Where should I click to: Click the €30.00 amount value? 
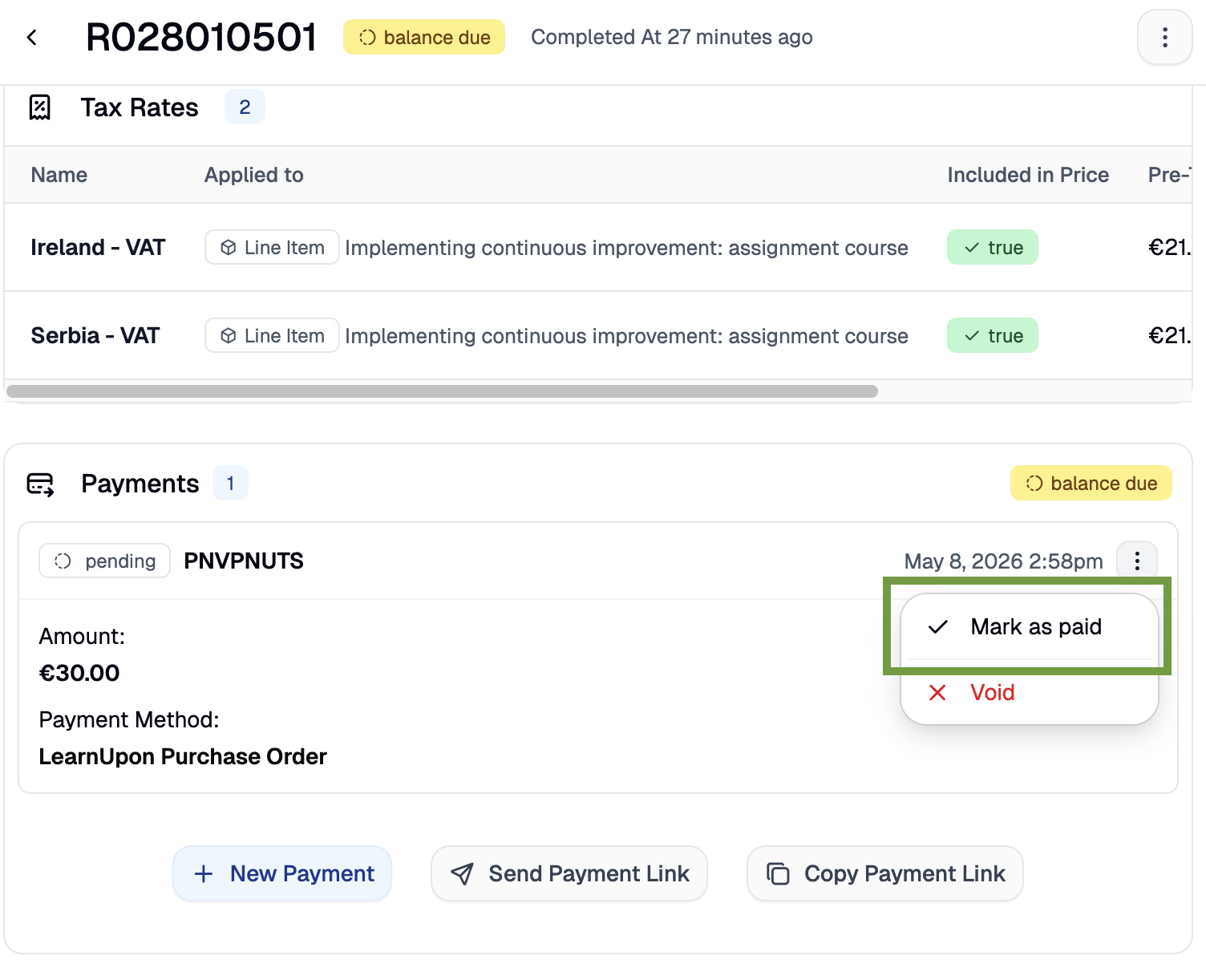click(79, 673)
